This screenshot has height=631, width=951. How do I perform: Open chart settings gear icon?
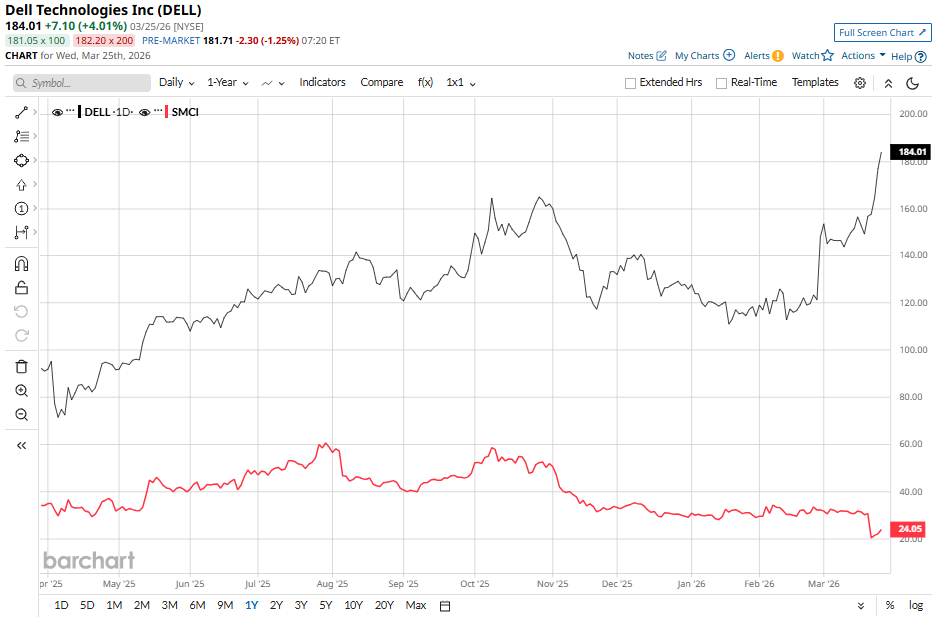pyautogui.click(x=859, y=83)
